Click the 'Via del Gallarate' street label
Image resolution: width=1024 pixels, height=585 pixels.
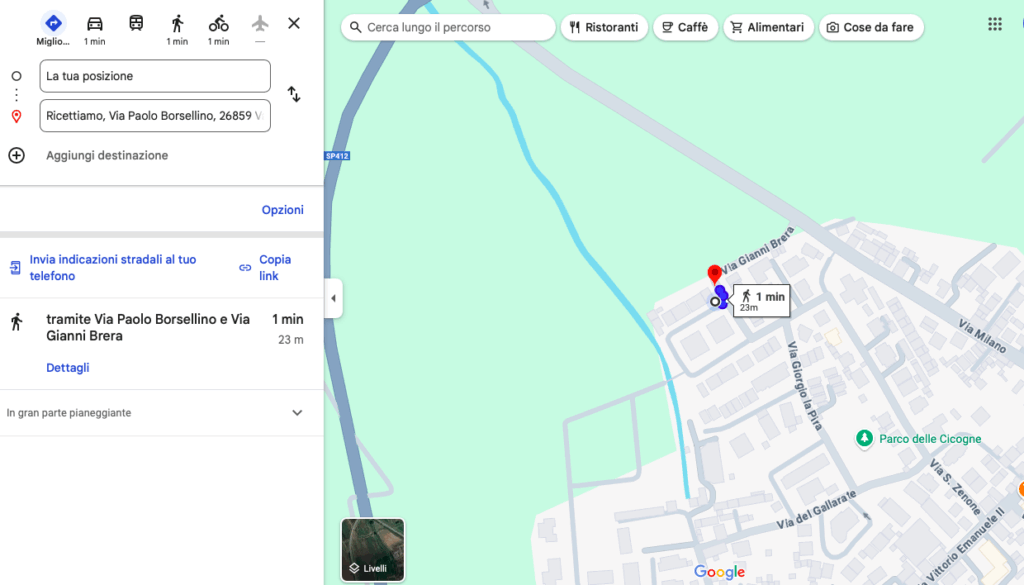pyautogui.click(x=816, y=510)
